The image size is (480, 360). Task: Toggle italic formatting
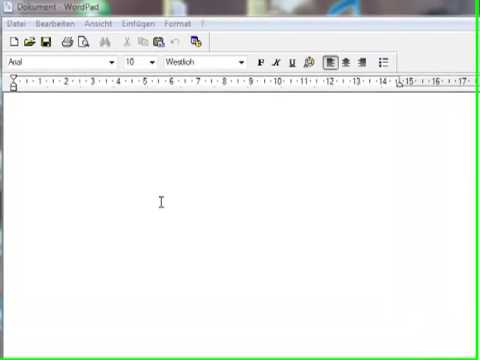[x=276, y=62]
